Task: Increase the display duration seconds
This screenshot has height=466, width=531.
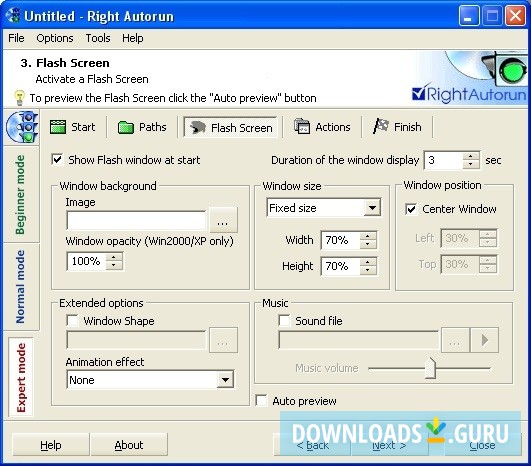Action: click(471, 156)
